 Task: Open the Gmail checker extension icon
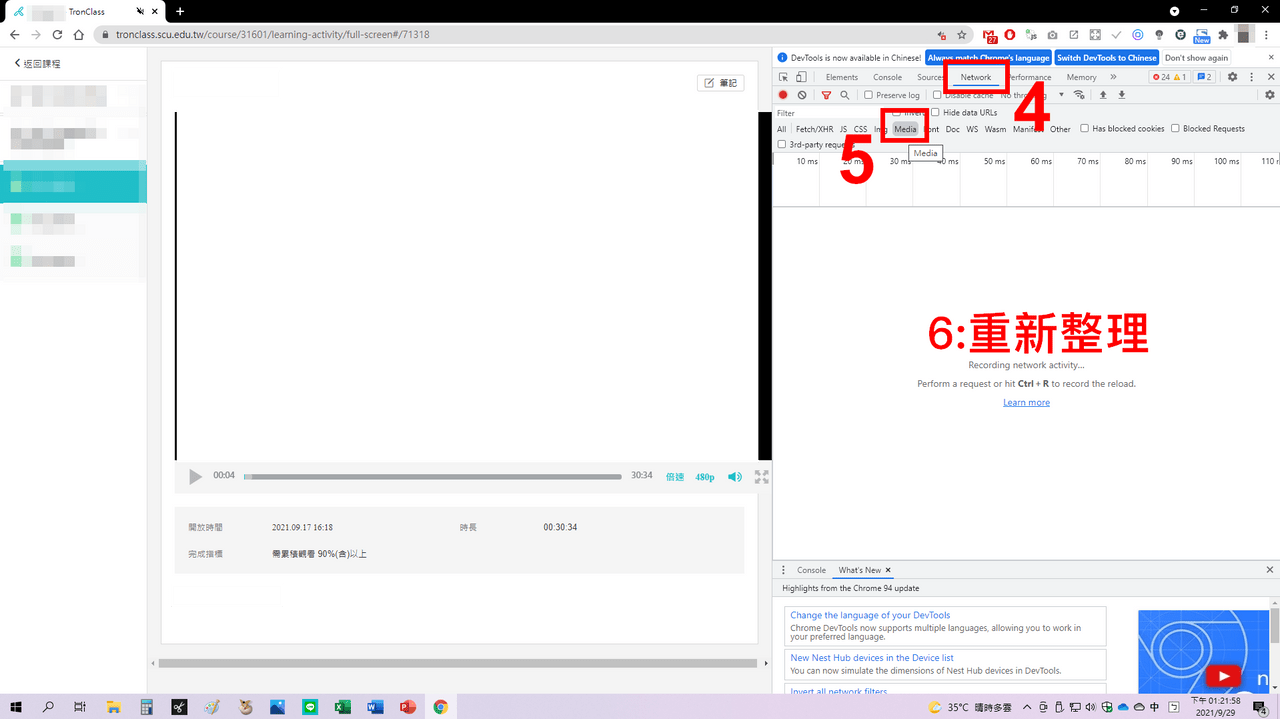tap(990, 35)
